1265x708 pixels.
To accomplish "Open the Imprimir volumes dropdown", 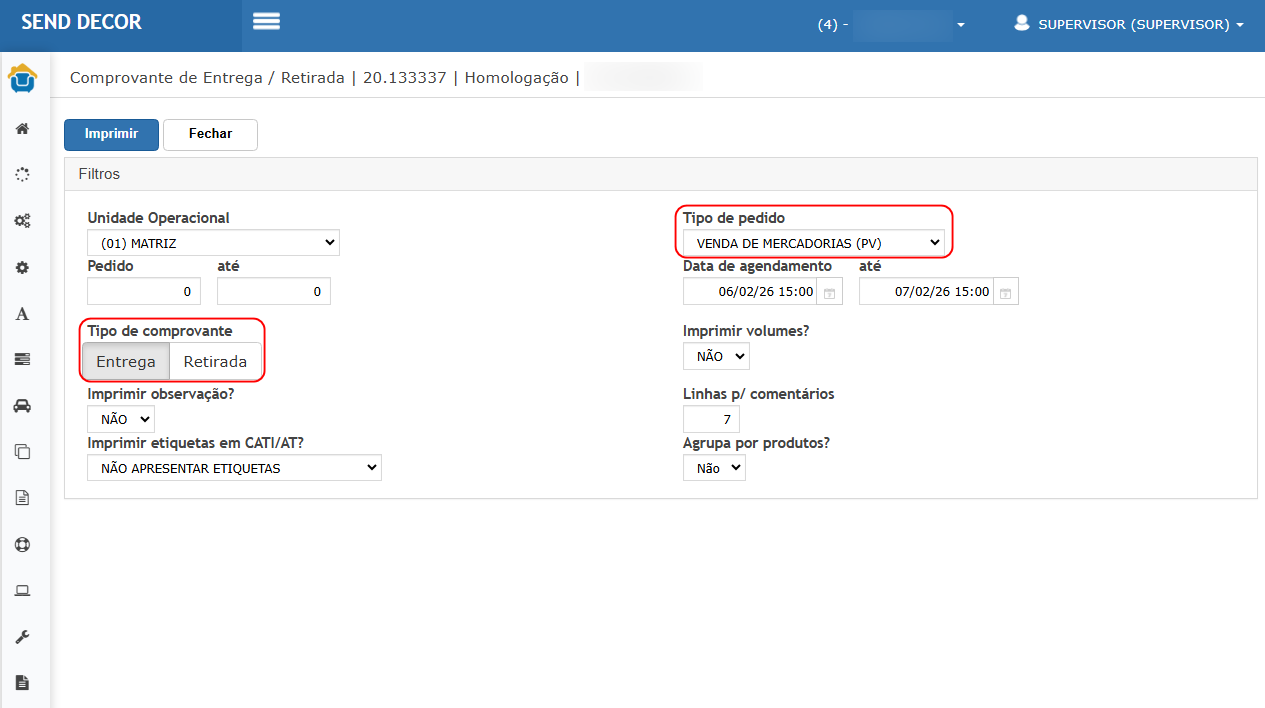I will tap(716, 356).
